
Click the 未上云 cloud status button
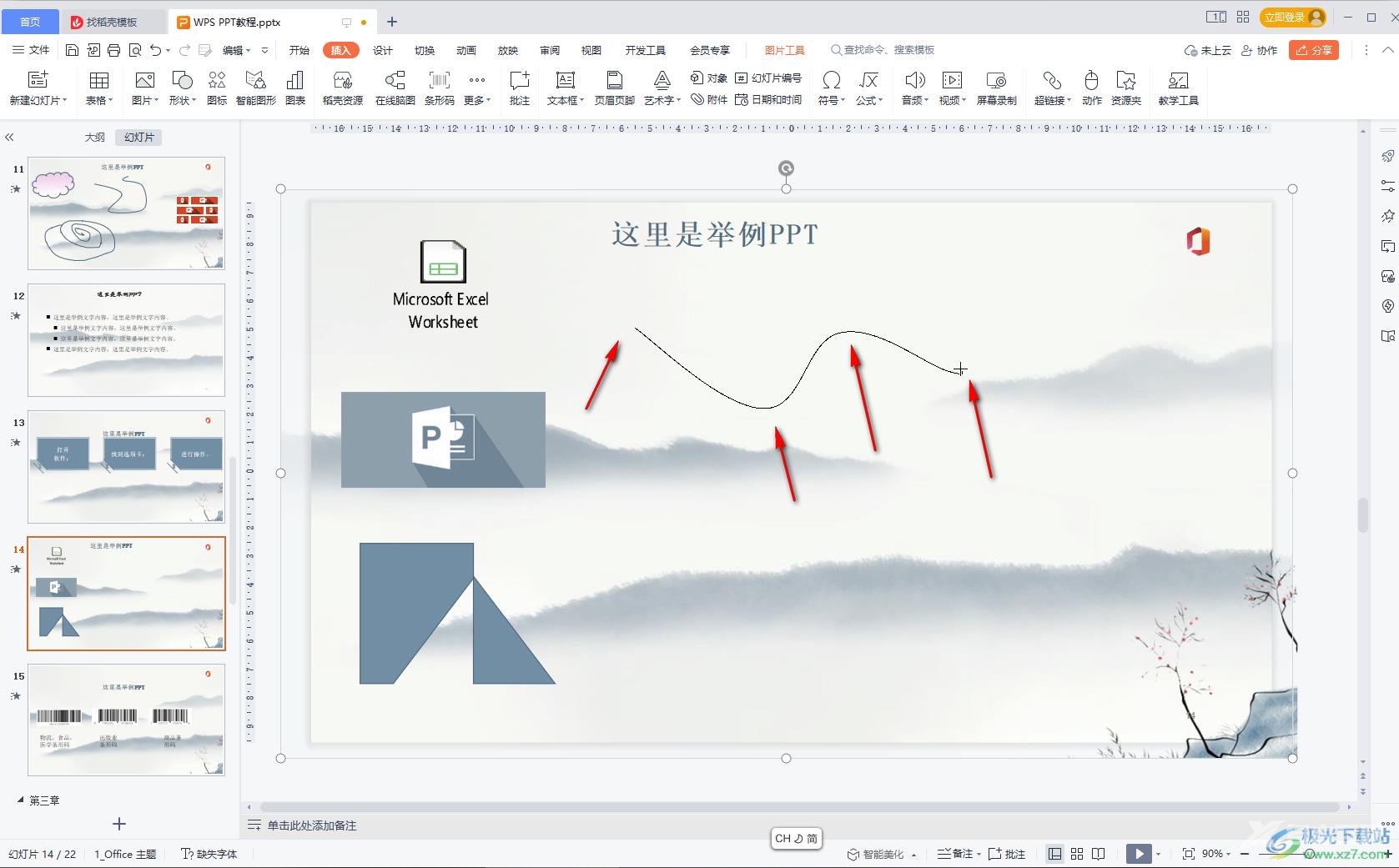(1208, 50)
